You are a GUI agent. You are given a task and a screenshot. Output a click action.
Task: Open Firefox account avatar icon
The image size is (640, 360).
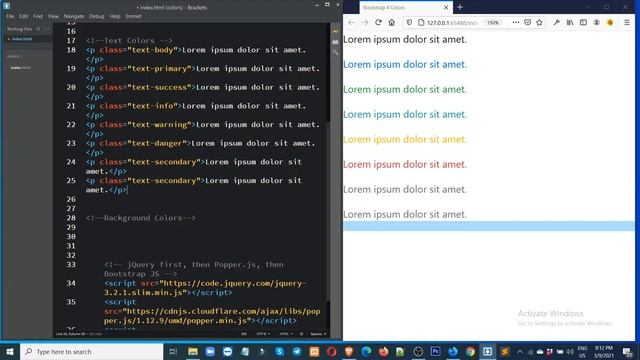[597, 22]
